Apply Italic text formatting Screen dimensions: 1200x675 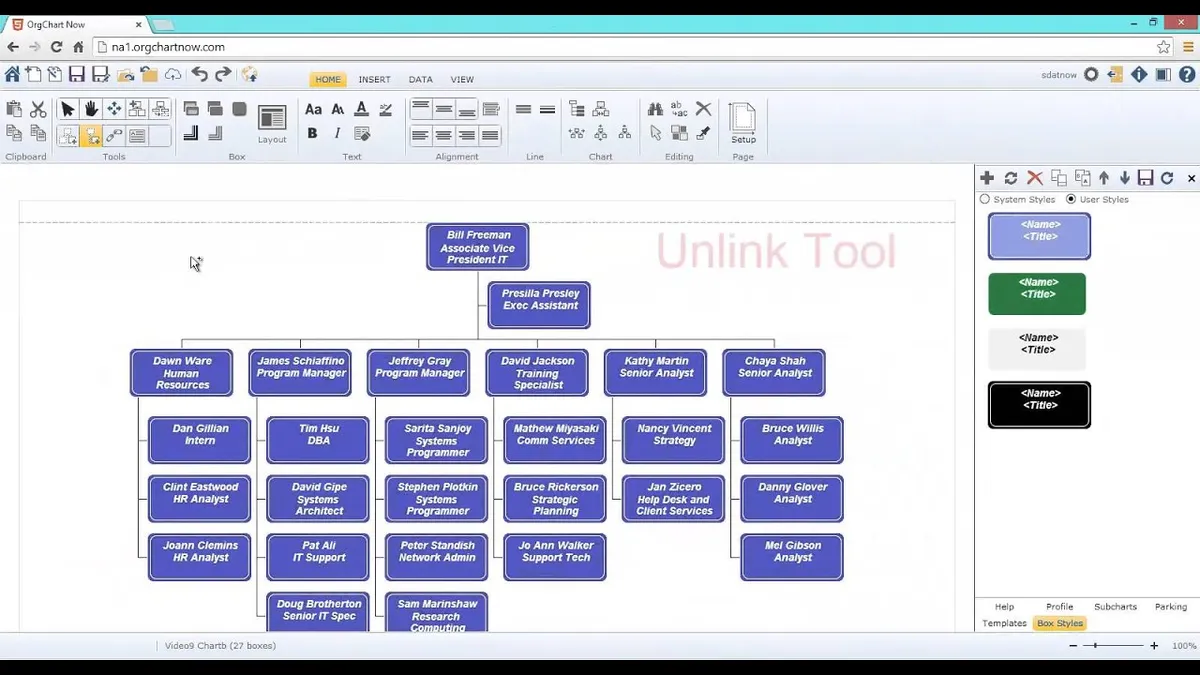coord(337,133)
